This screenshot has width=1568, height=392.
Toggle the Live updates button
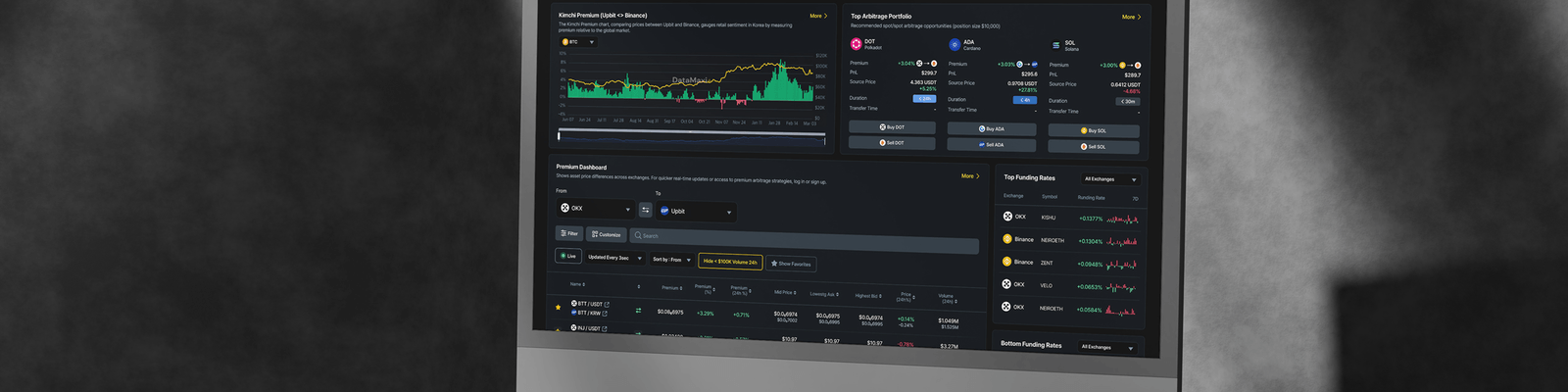click(x=567, y=256)
